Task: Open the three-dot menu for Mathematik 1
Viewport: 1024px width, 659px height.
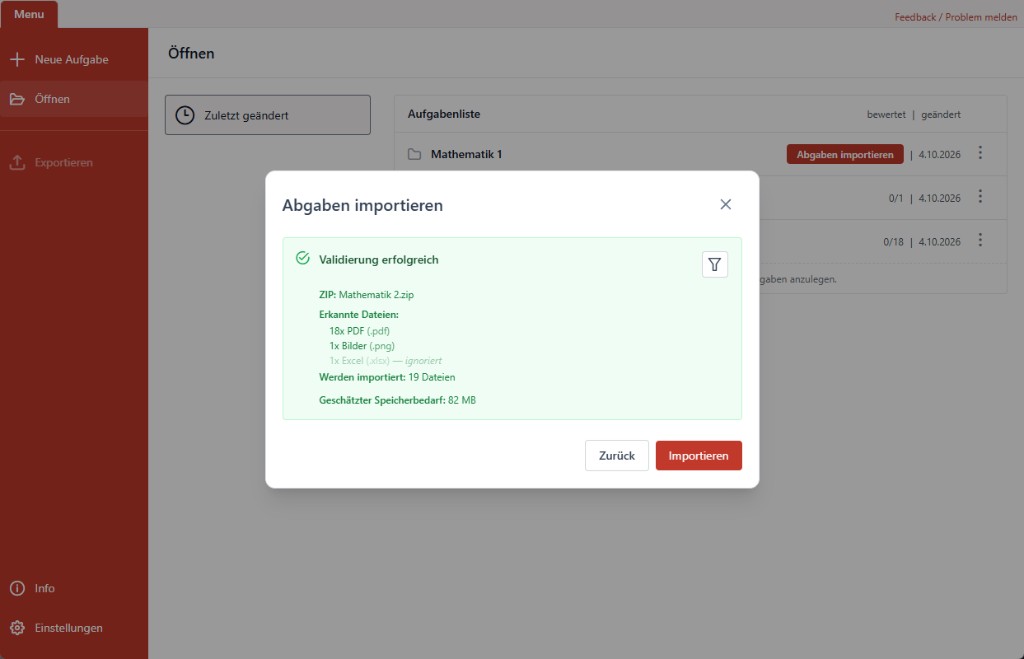Action: click(980, 153)
